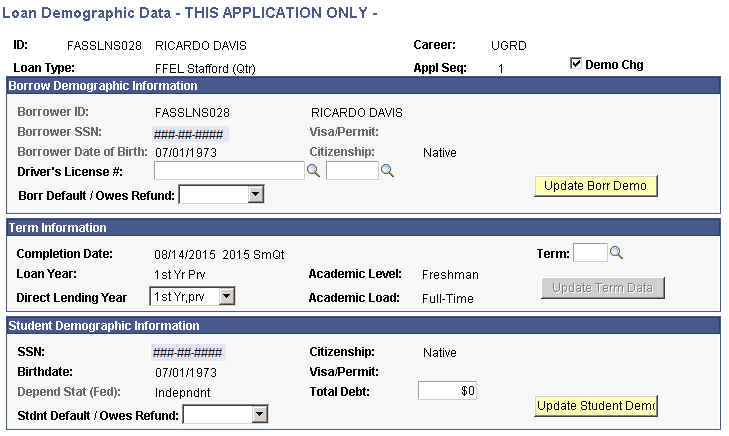Click the masked Borrower SSN field
This screenshot has width=729, height=436.
[x=190, y=133]
